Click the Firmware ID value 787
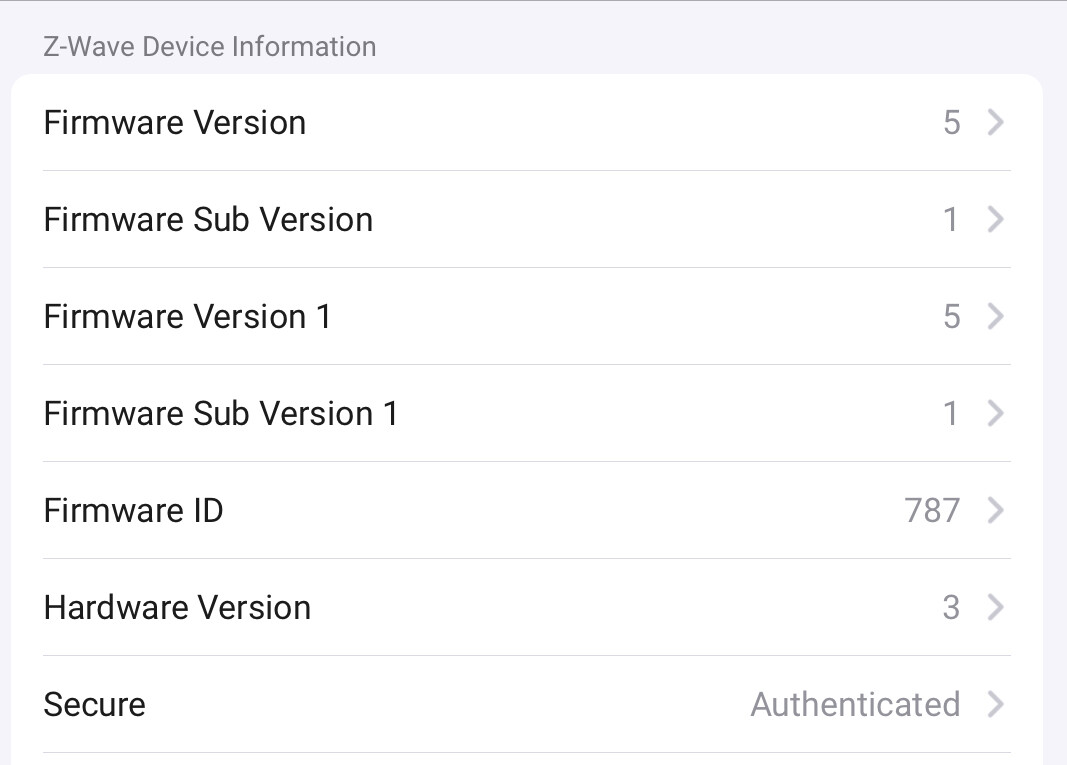The height and width of the screenshot is (765, 1067). pyautogui.click(x=932, y=511)
